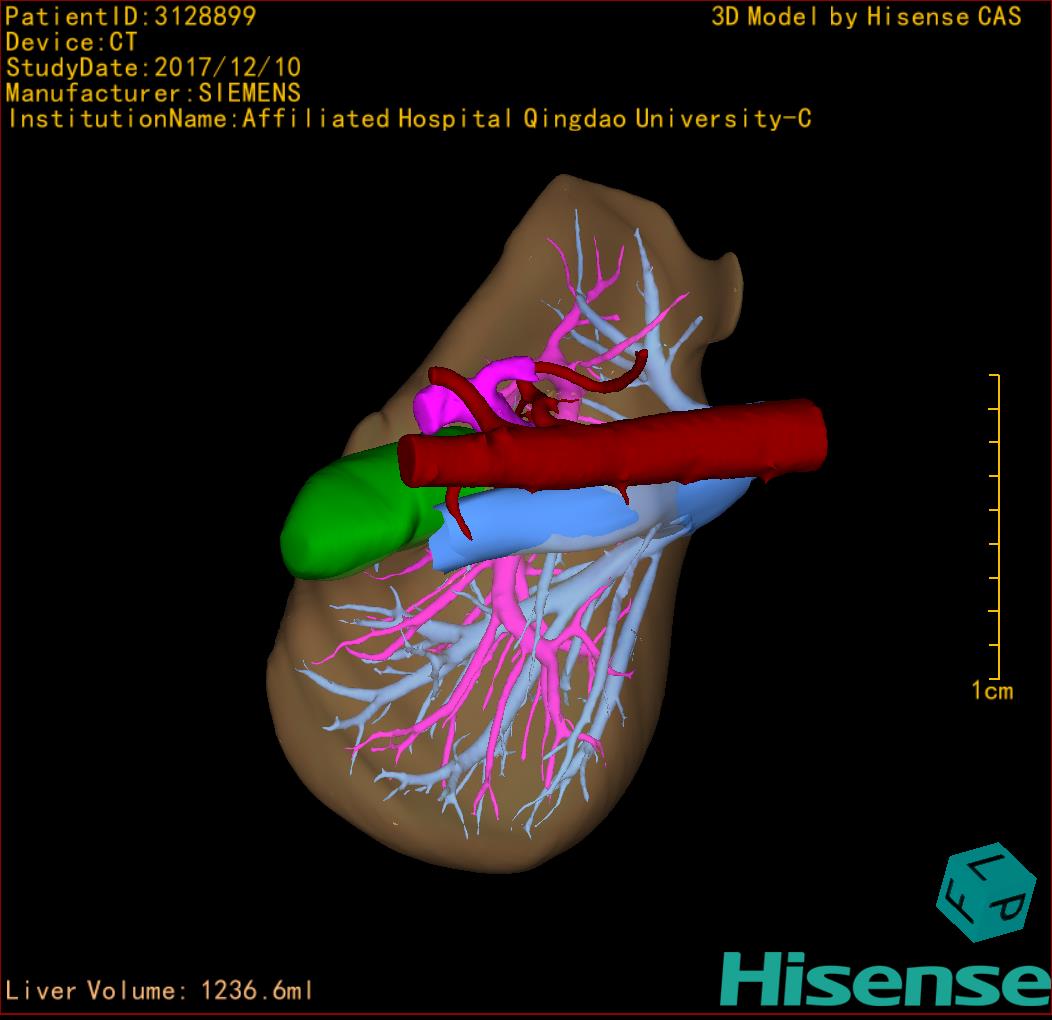
Task: Select the green gallbladder structure
Action: point(340,520)
